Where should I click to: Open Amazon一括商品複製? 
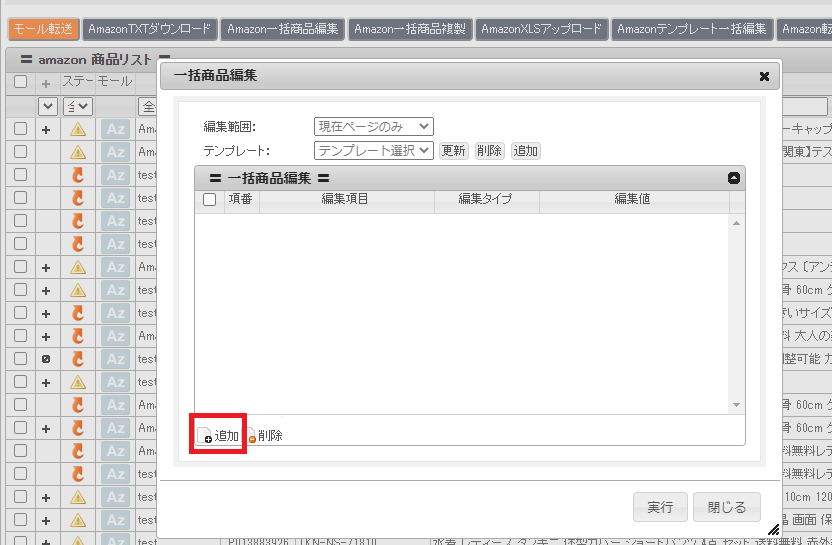(410, 29)
